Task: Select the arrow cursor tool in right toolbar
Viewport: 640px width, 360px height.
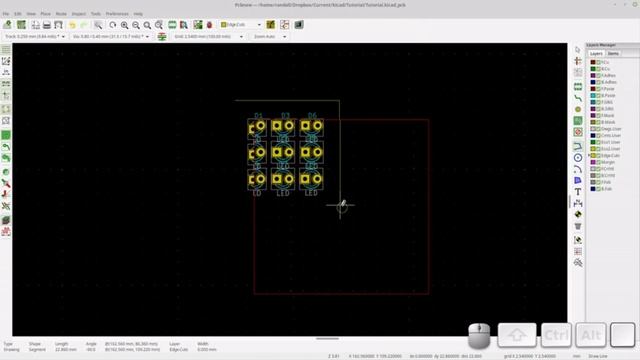Action: pyautogui.click(x=578, y=49)
